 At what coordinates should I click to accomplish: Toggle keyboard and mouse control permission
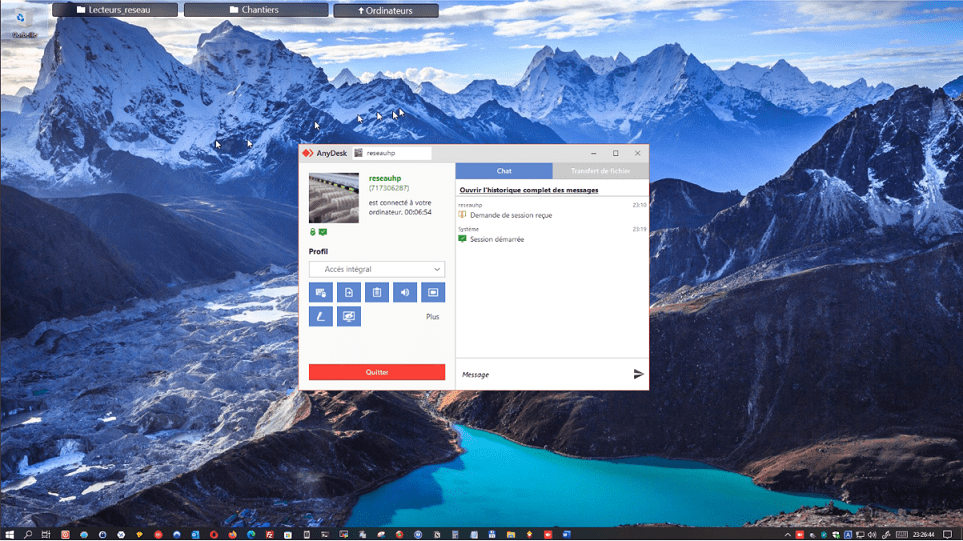click(321, 292)
